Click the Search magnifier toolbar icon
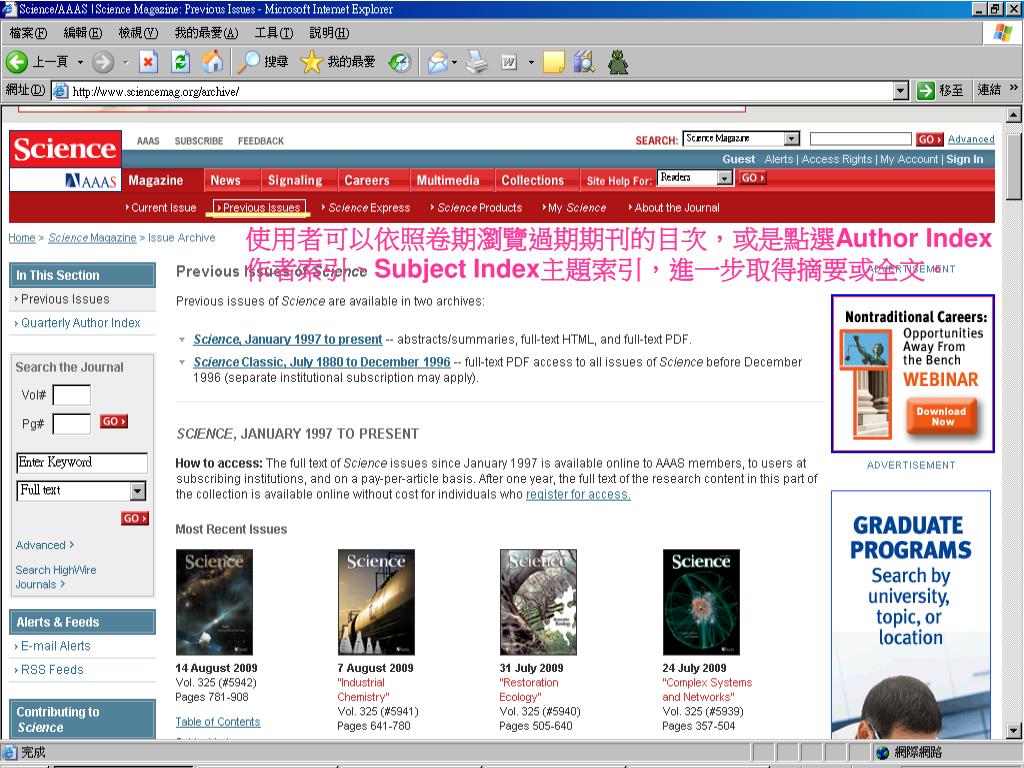The image size is (1024, 768). [248, 62]
